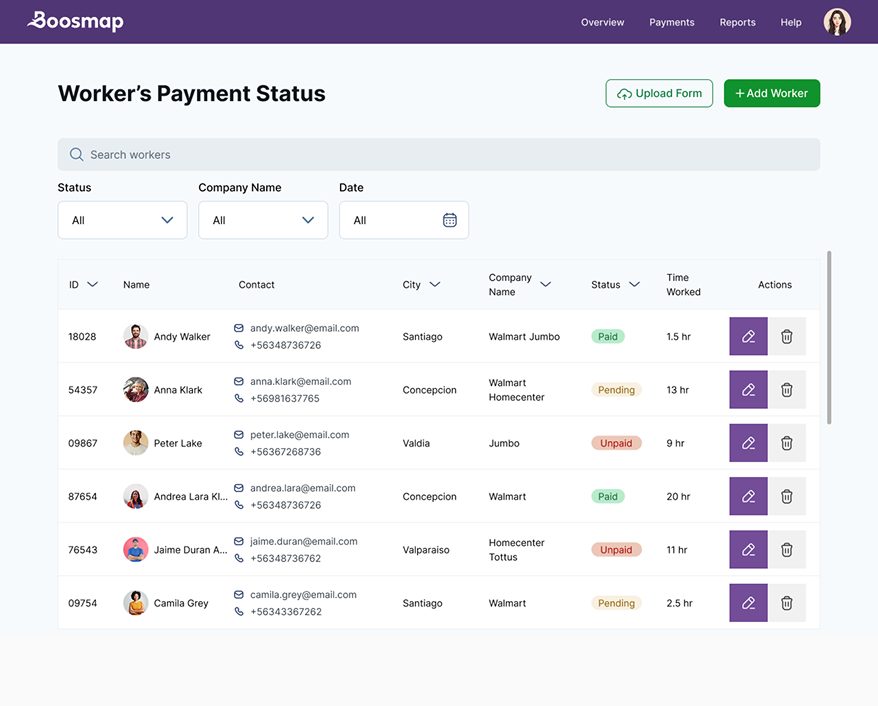
Task: Edit Camila Grey's record
Action: pos(748,603)
